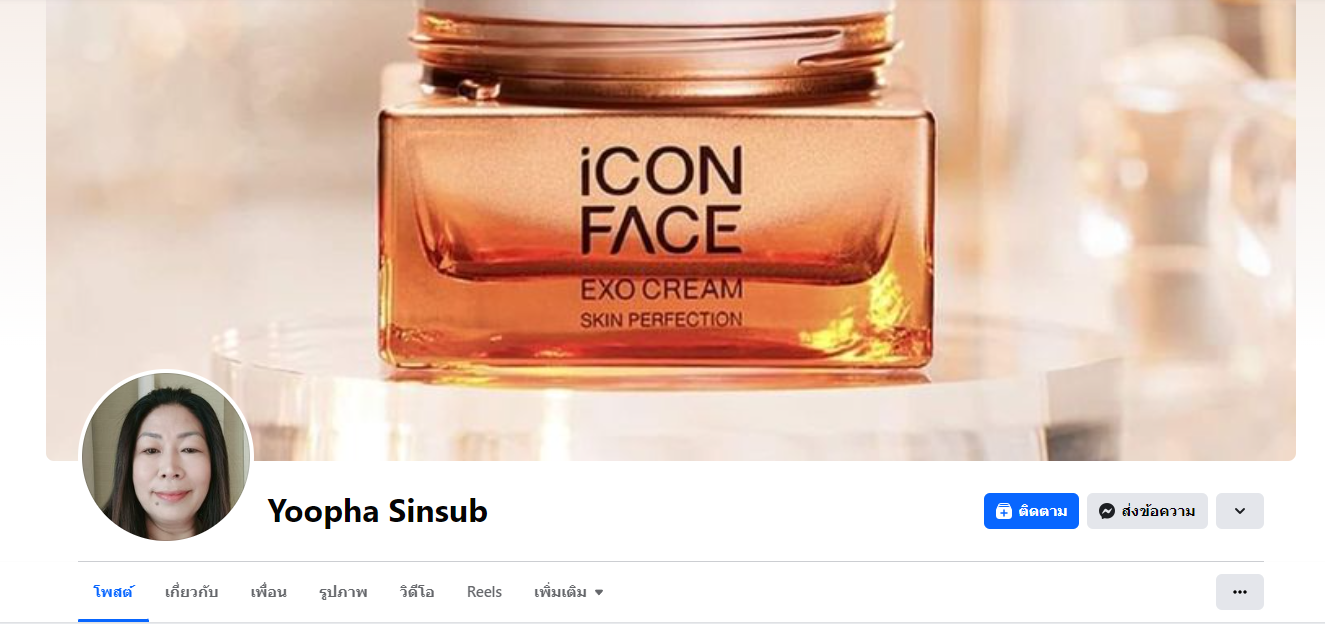Go to the รูปภาพ tab

(x=343, y=592)
